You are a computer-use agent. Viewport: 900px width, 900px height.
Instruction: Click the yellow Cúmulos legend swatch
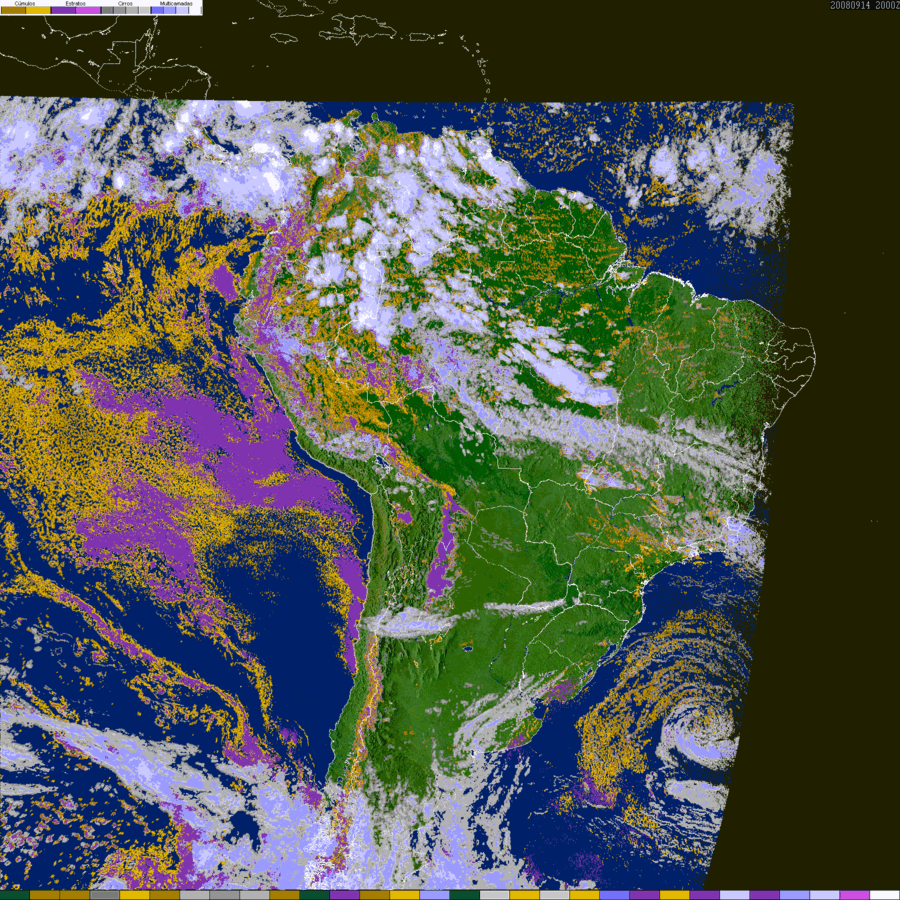point(38,10)
